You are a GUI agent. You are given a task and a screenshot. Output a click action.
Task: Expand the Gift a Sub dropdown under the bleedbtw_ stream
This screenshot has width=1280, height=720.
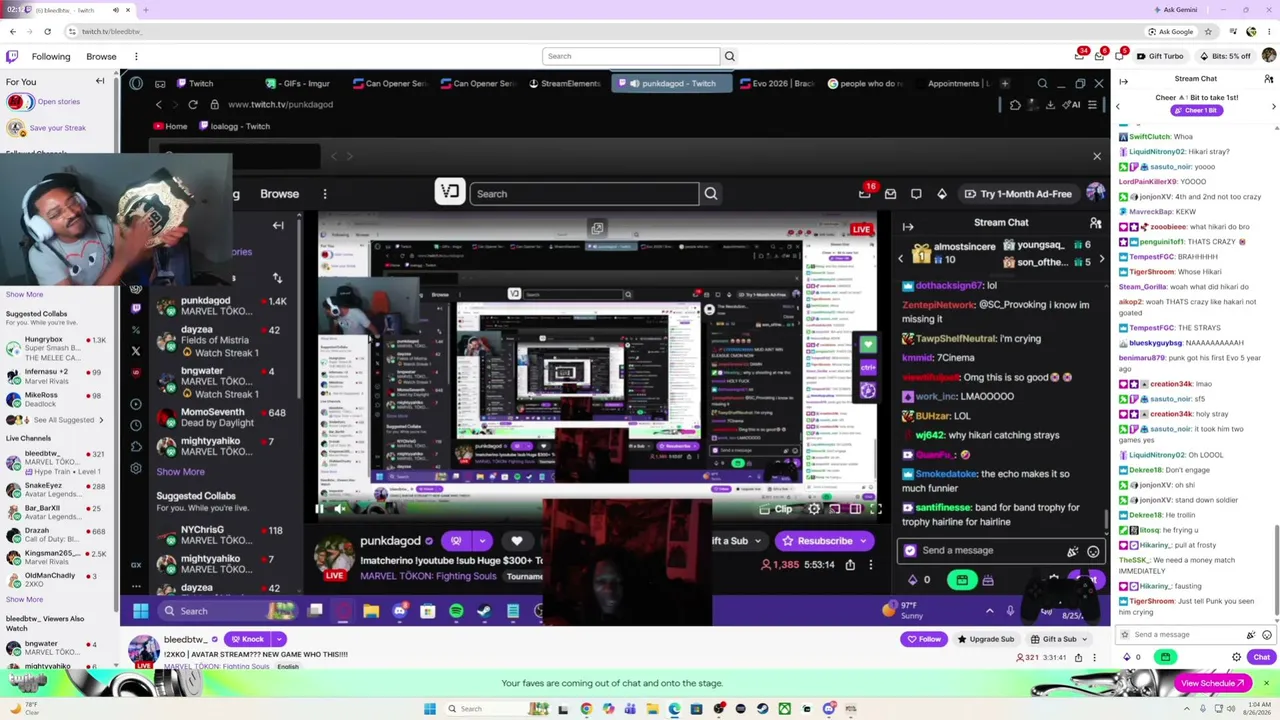click(1084, 639)
